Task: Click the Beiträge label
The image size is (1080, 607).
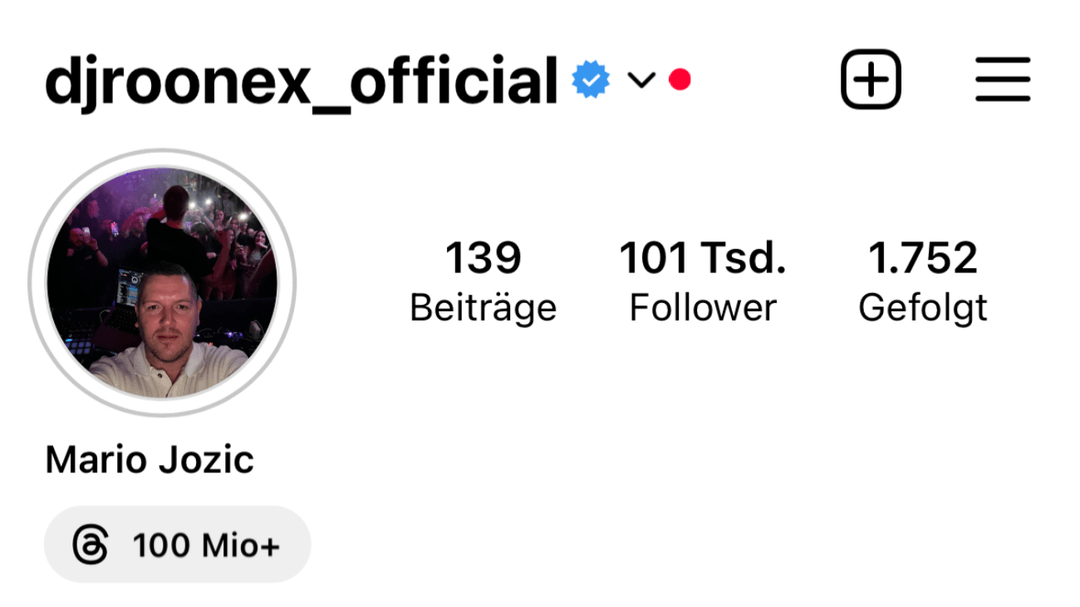Action: 483,309
